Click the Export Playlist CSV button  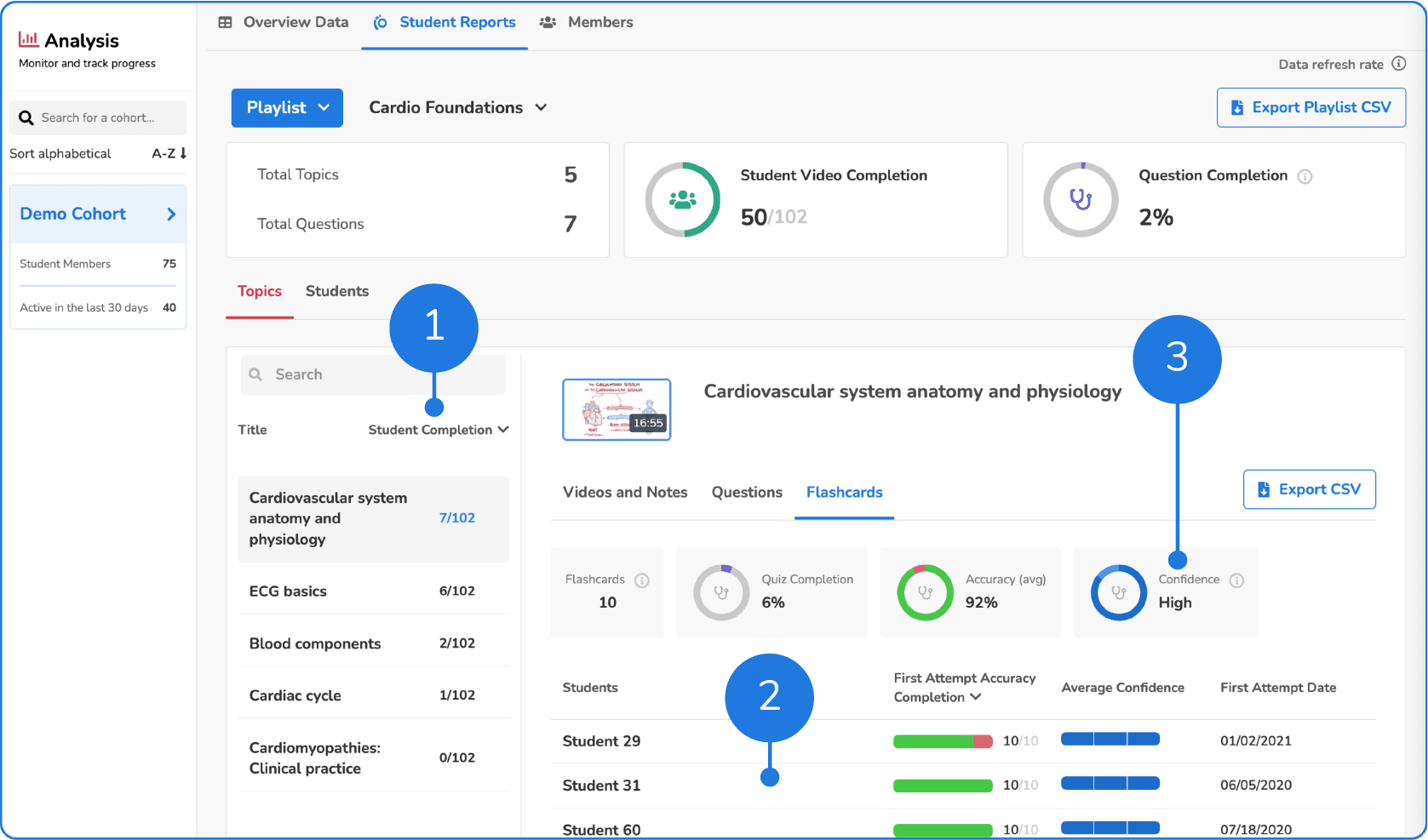coord(1310,108)
